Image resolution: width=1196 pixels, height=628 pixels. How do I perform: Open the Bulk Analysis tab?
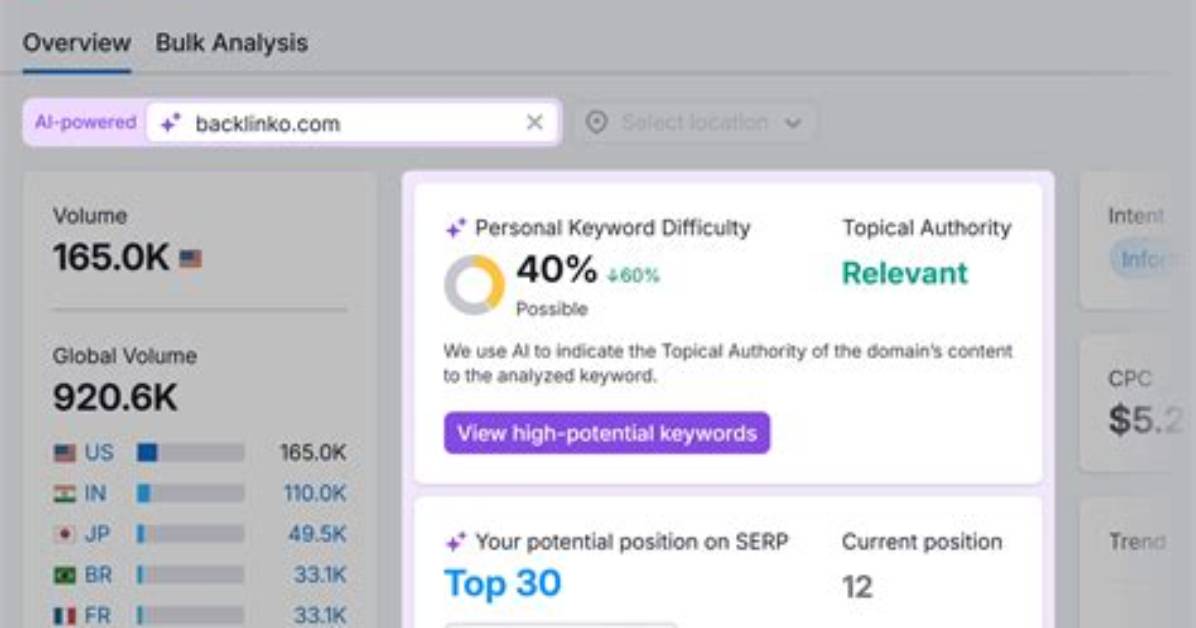[232, 43]
